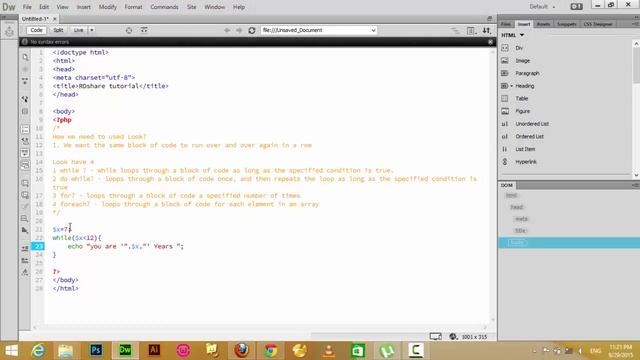Image resolution: width=640 pixels, height=360 pixels.
Task: Insert a List Item from Insert panel
Action: point(525,149)
